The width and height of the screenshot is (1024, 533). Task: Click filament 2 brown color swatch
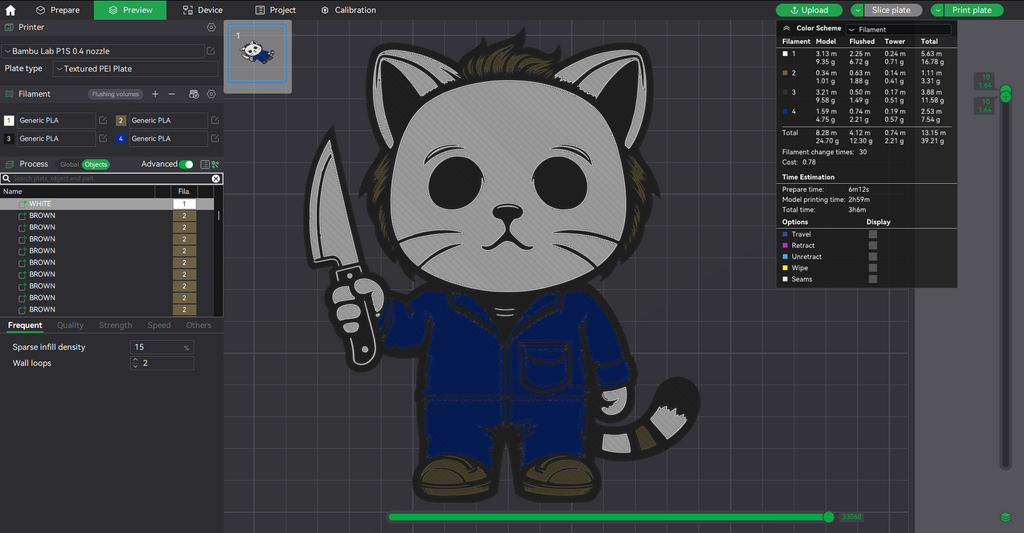click(121, 121)
